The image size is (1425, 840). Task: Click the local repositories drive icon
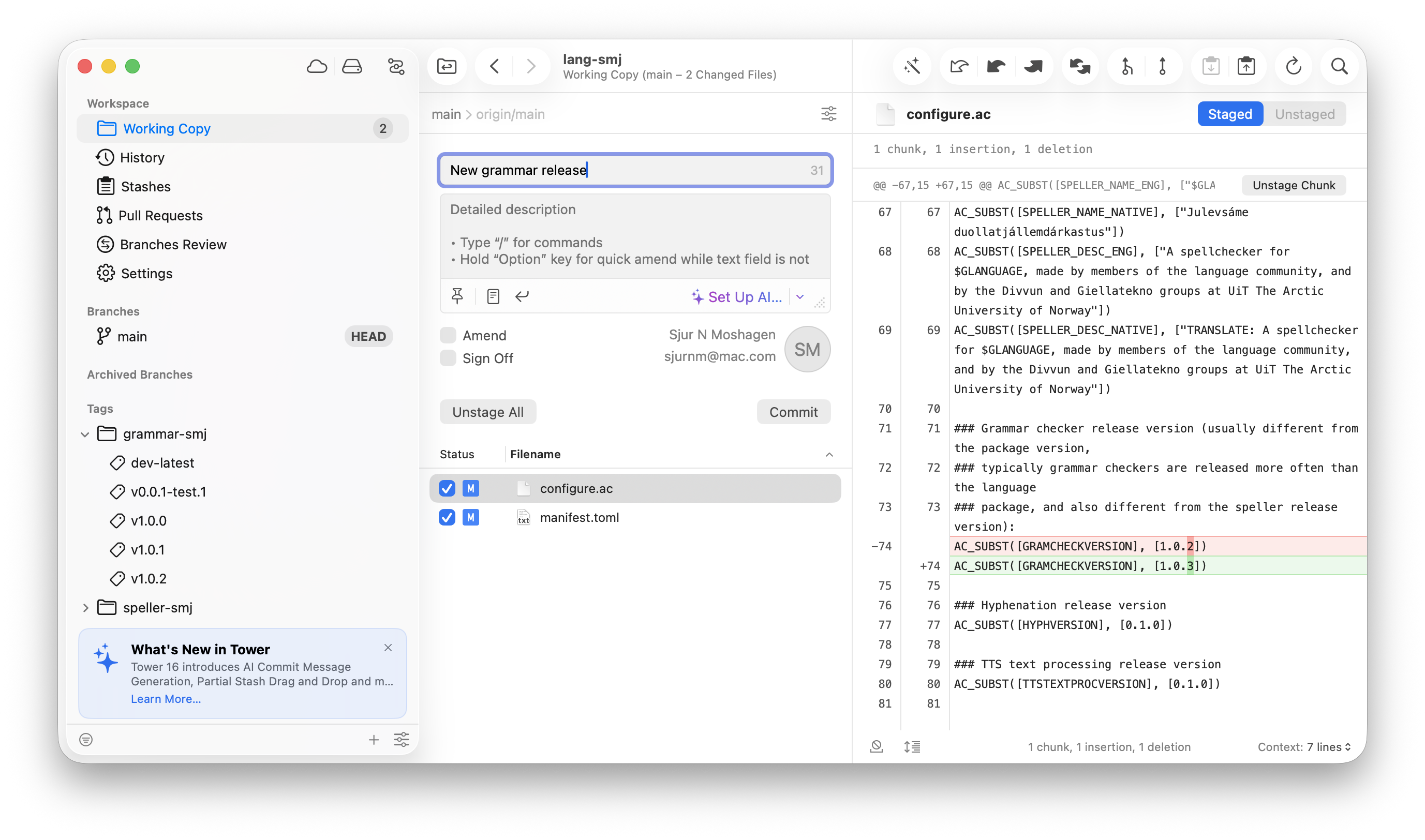351,67
